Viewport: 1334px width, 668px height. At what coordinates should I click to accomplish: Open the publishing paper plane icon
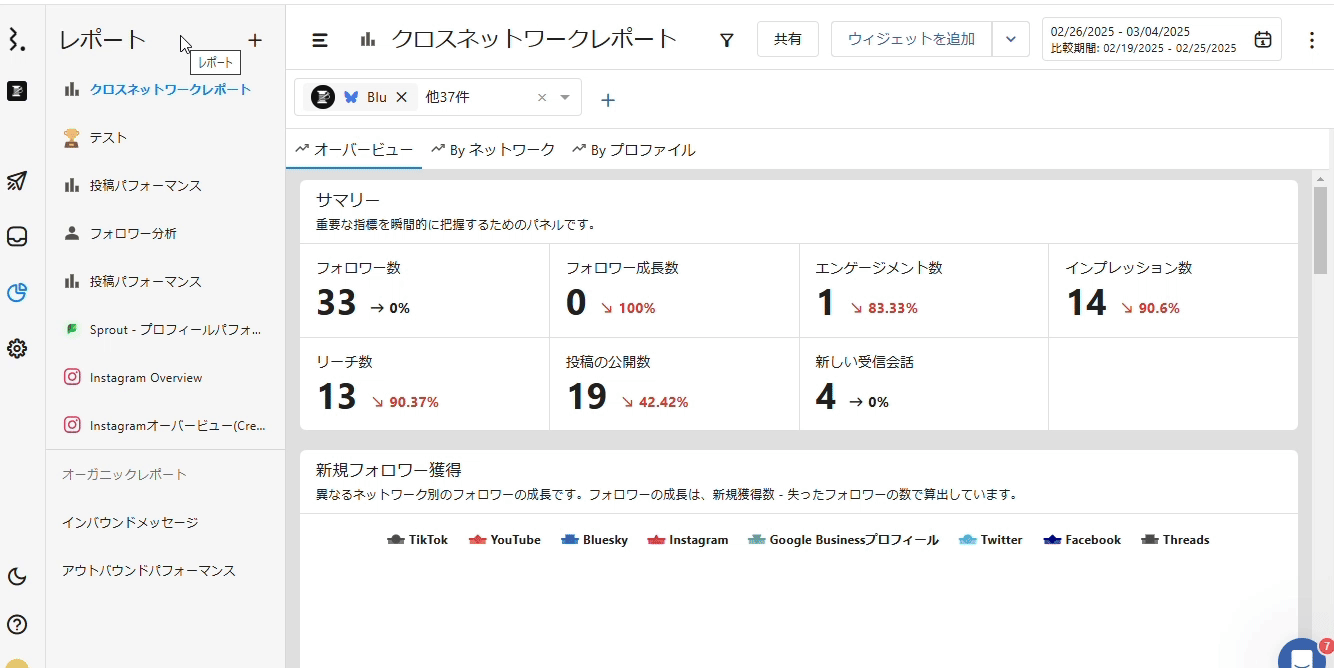17,181
